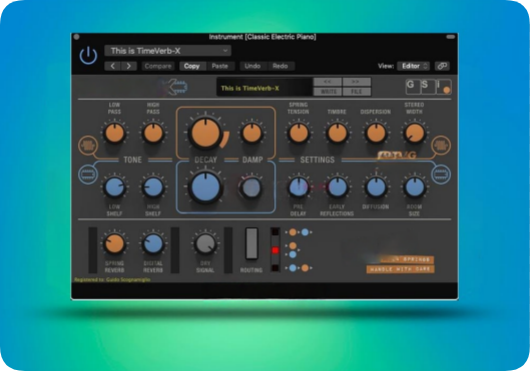
Task: Click the large orange Decay knob
Action: click(205, 133)
